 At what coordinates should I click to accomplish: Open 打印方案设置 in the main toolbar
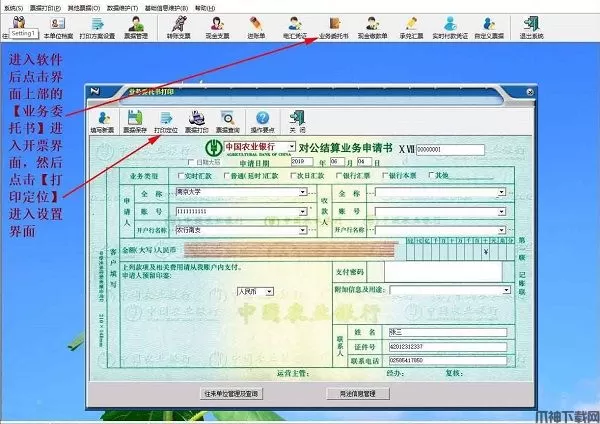pos(97,28)
